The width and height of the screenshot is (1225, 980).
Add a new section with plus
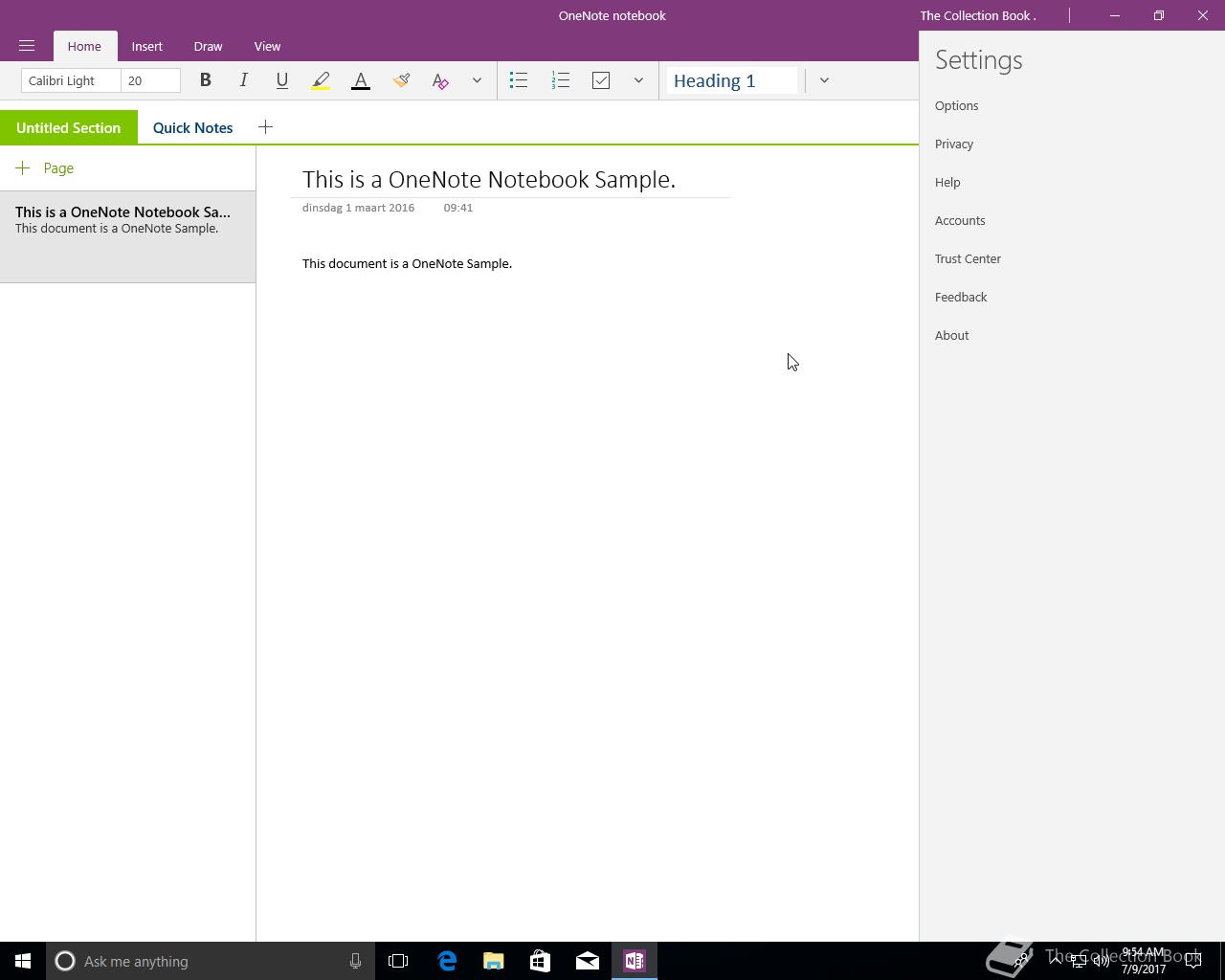point(265,127)
